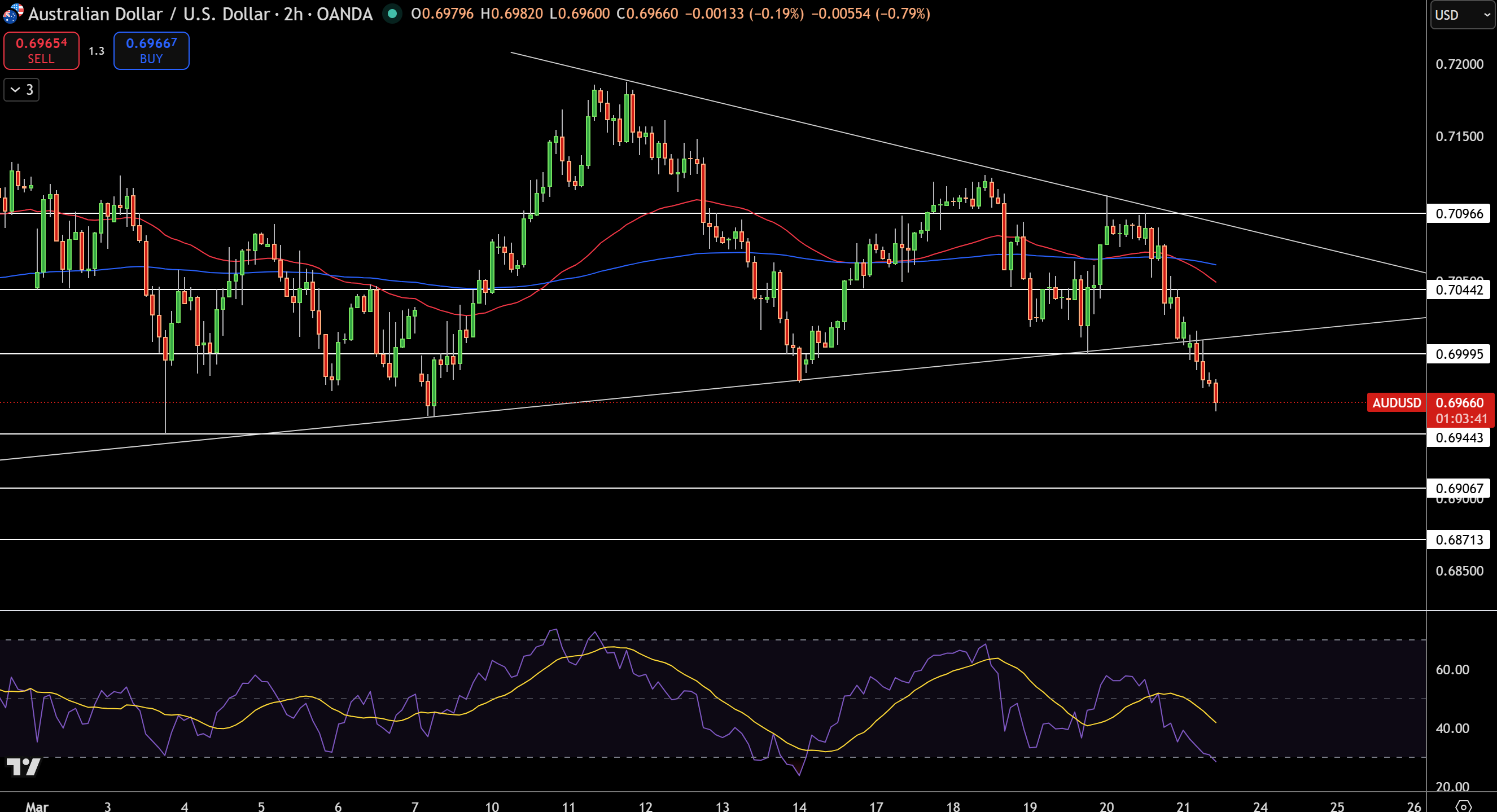Click the 0.68500 price axis label
This screenshot has width=1497, height=812.
1459,571
